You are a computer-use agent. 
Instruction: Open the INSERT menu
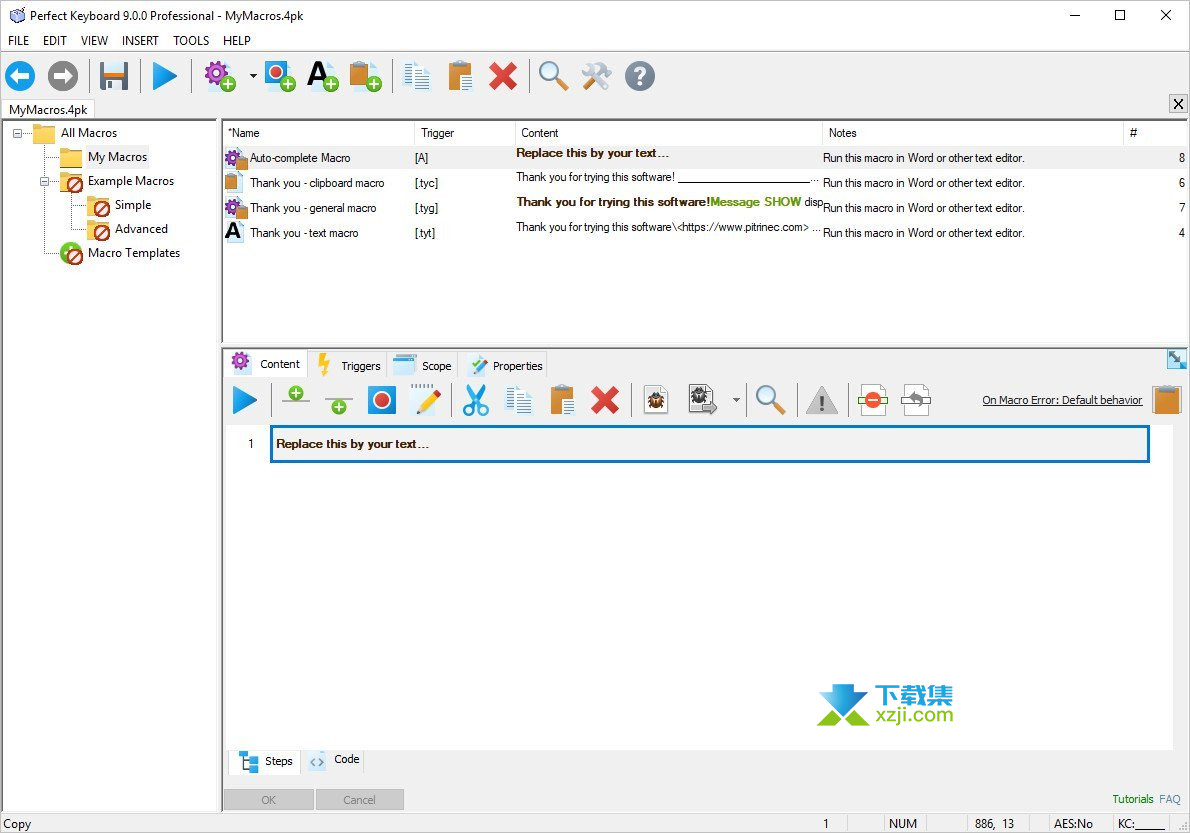coord(140,40)
